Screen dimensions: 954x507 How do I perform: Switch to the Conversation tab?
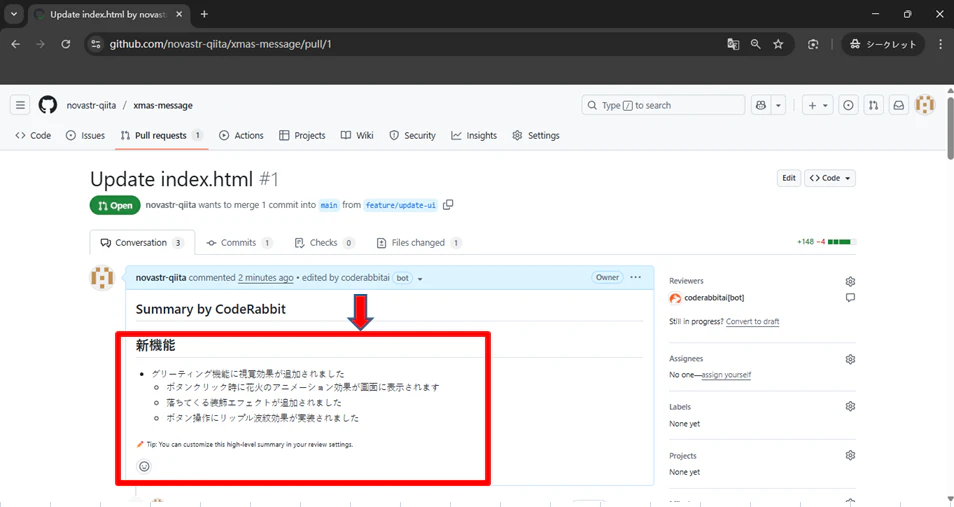142,242
